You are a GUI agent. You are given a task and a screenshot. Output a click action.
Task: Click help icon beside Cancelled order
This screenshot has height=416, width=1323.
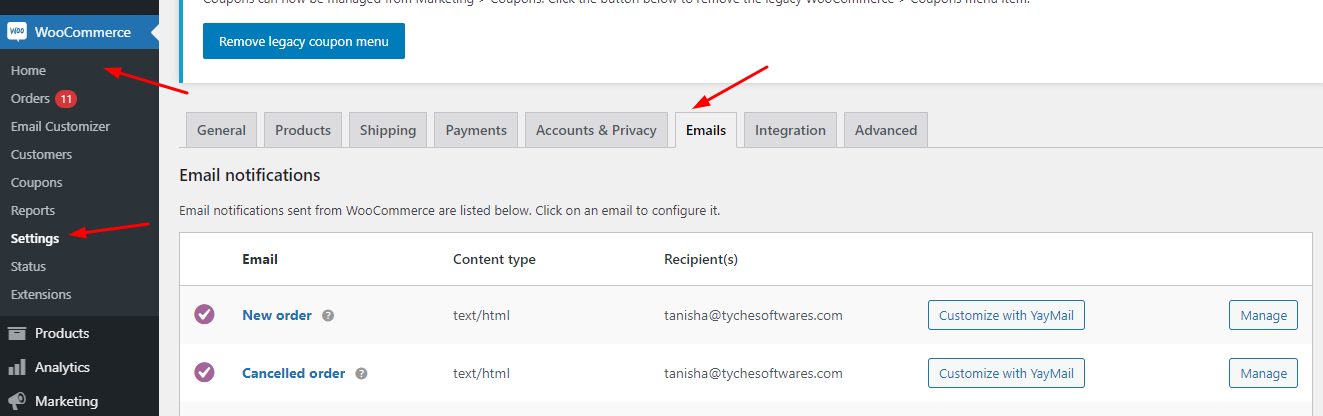(x=361, y=373)
